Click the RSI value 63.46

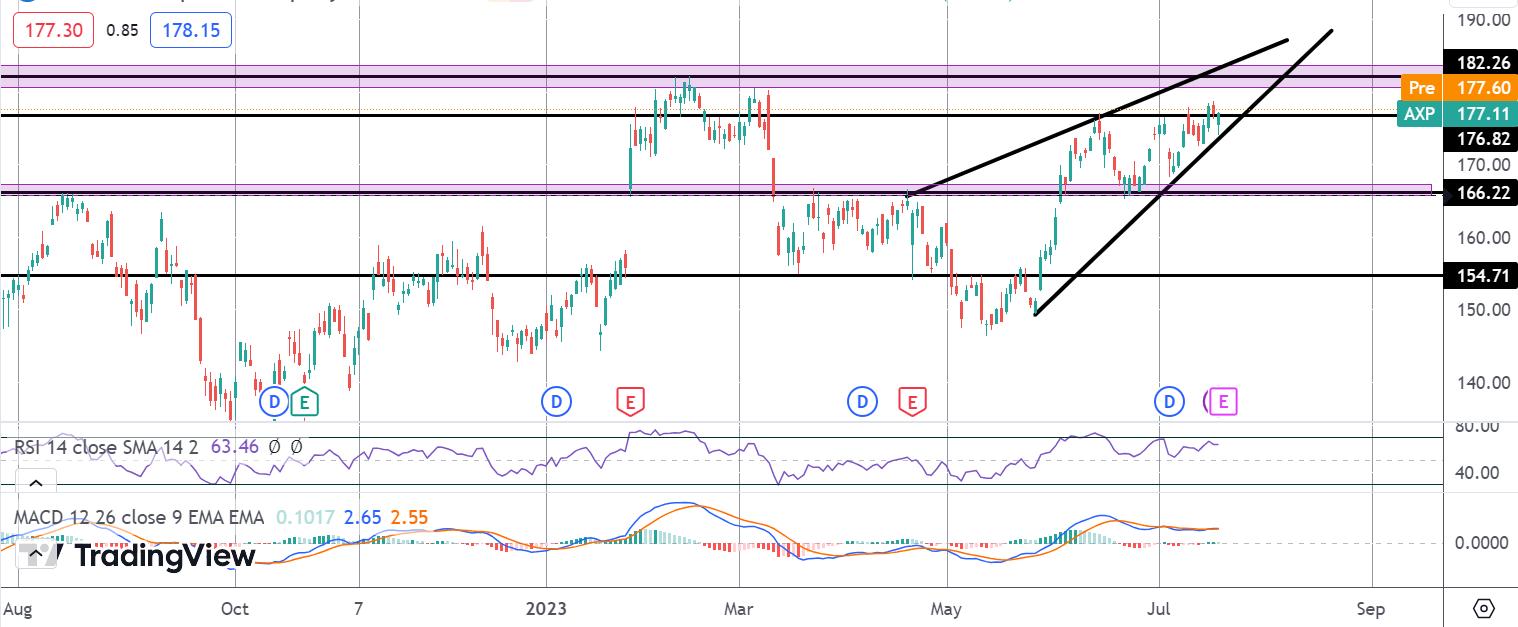[234, 447]
